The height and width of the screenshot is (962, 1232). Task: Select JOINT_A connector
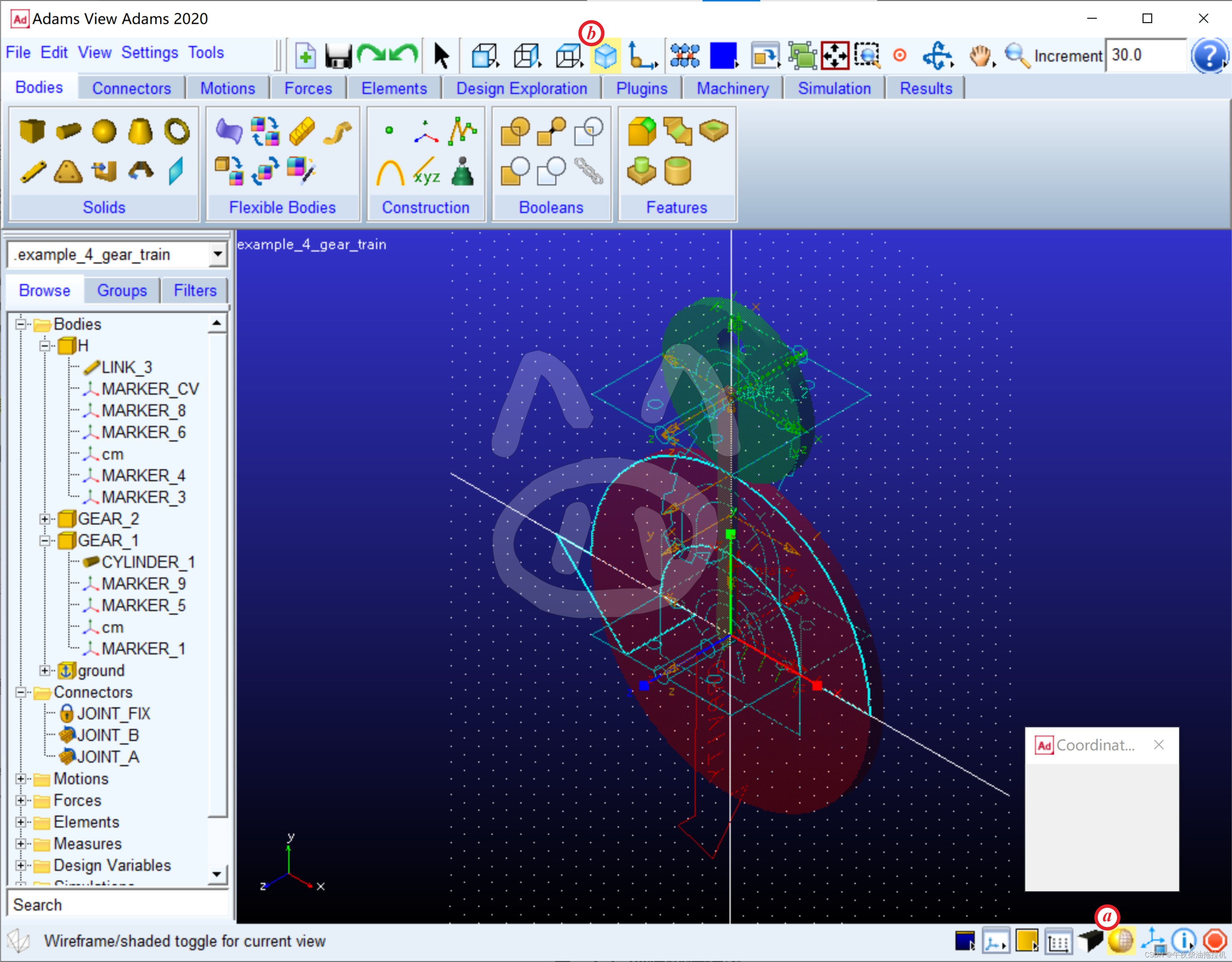pos(108,757)
